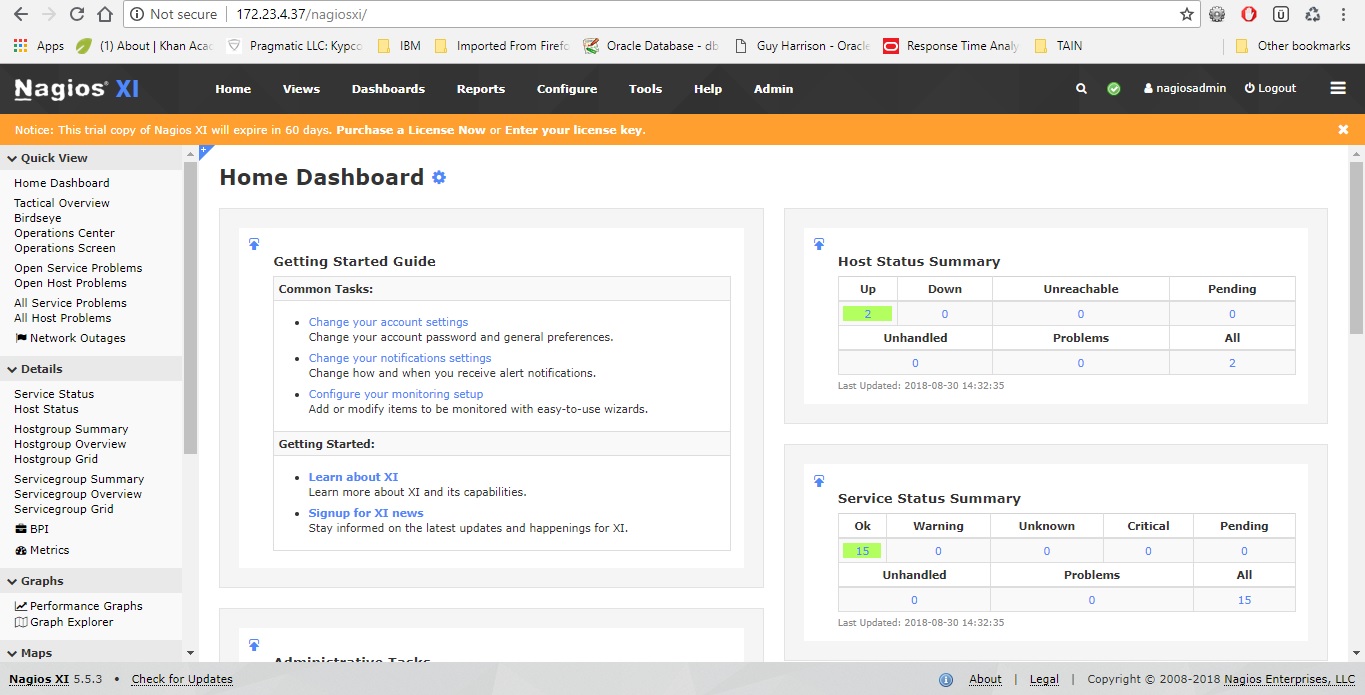Open the Views menu
1365x695 pixels.
301,89
